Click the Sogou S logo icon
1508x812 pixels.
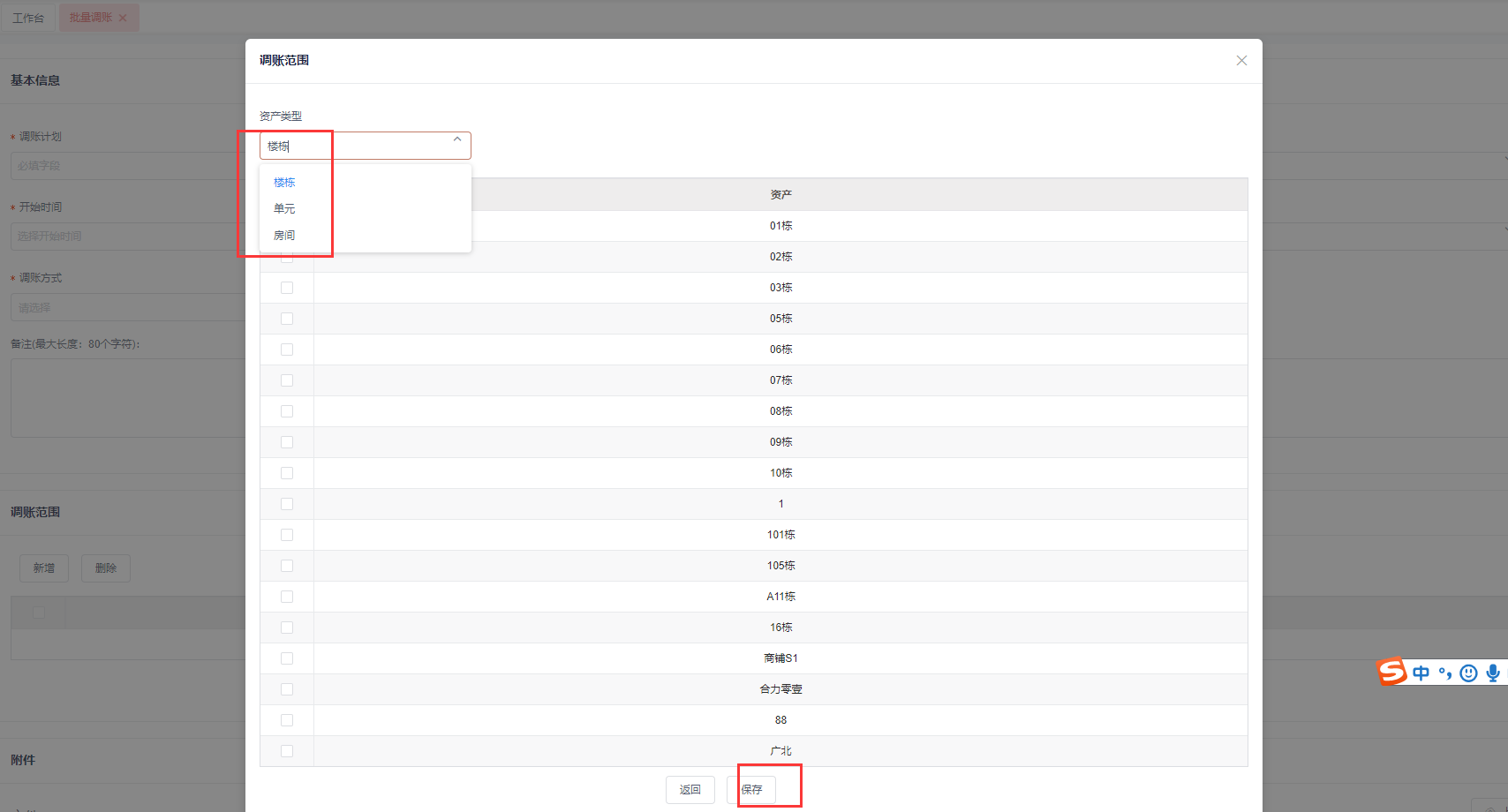pos(1392,672)
